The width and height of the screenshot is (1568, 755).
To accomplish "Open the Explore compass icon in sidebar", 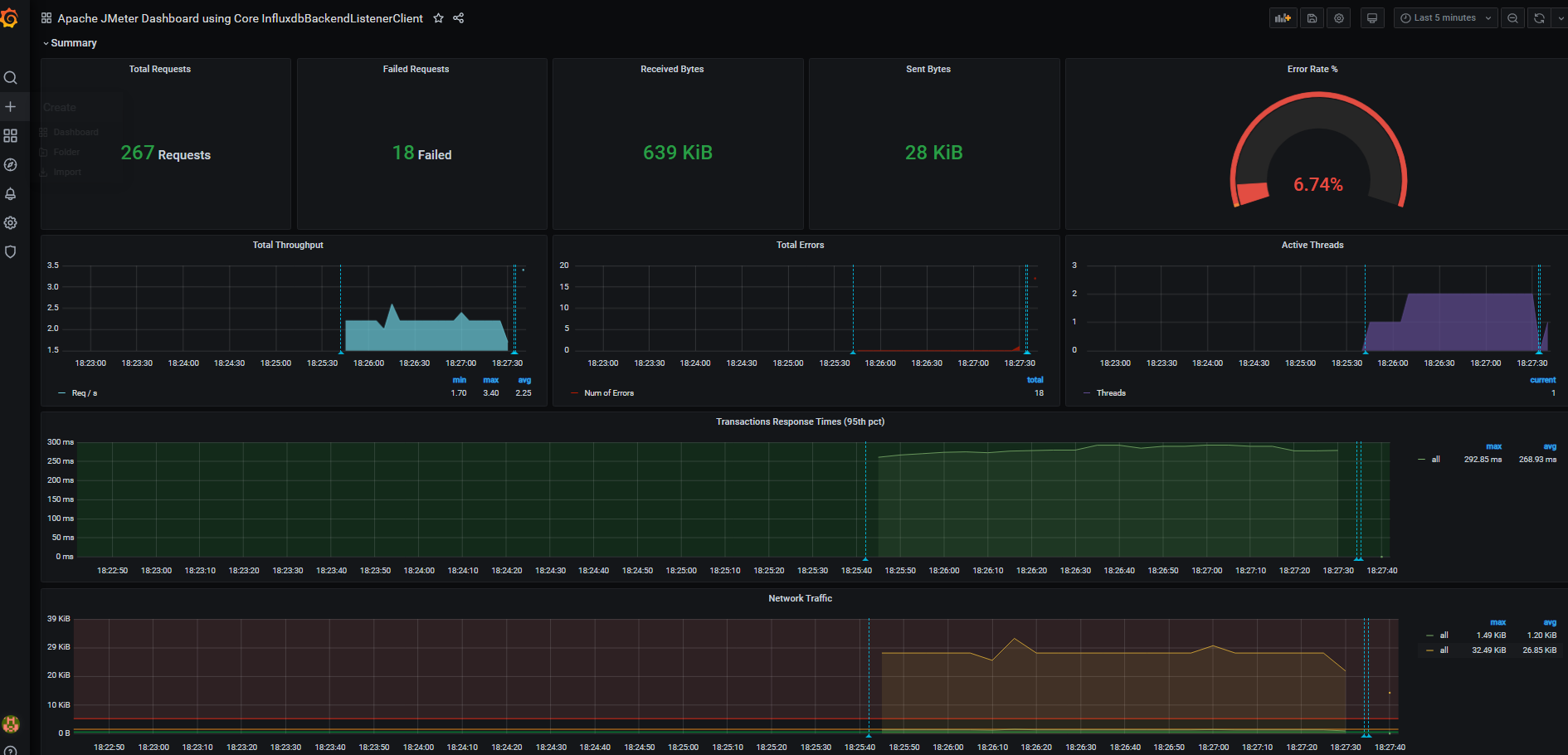I will click(x=11, y=165).
